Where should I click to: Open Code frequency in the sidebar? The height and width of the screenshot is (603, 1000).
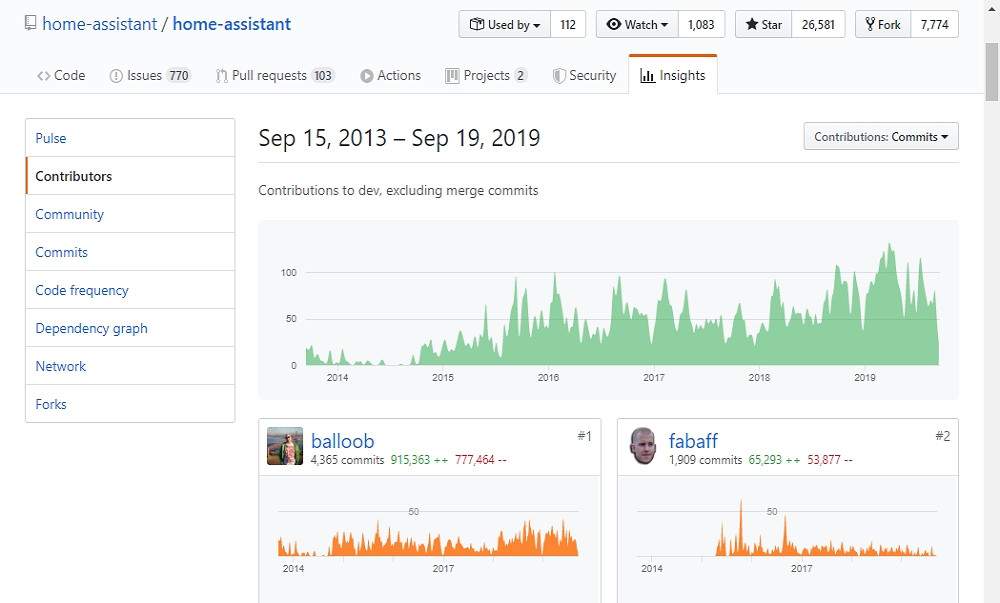(x=130, y=290)
